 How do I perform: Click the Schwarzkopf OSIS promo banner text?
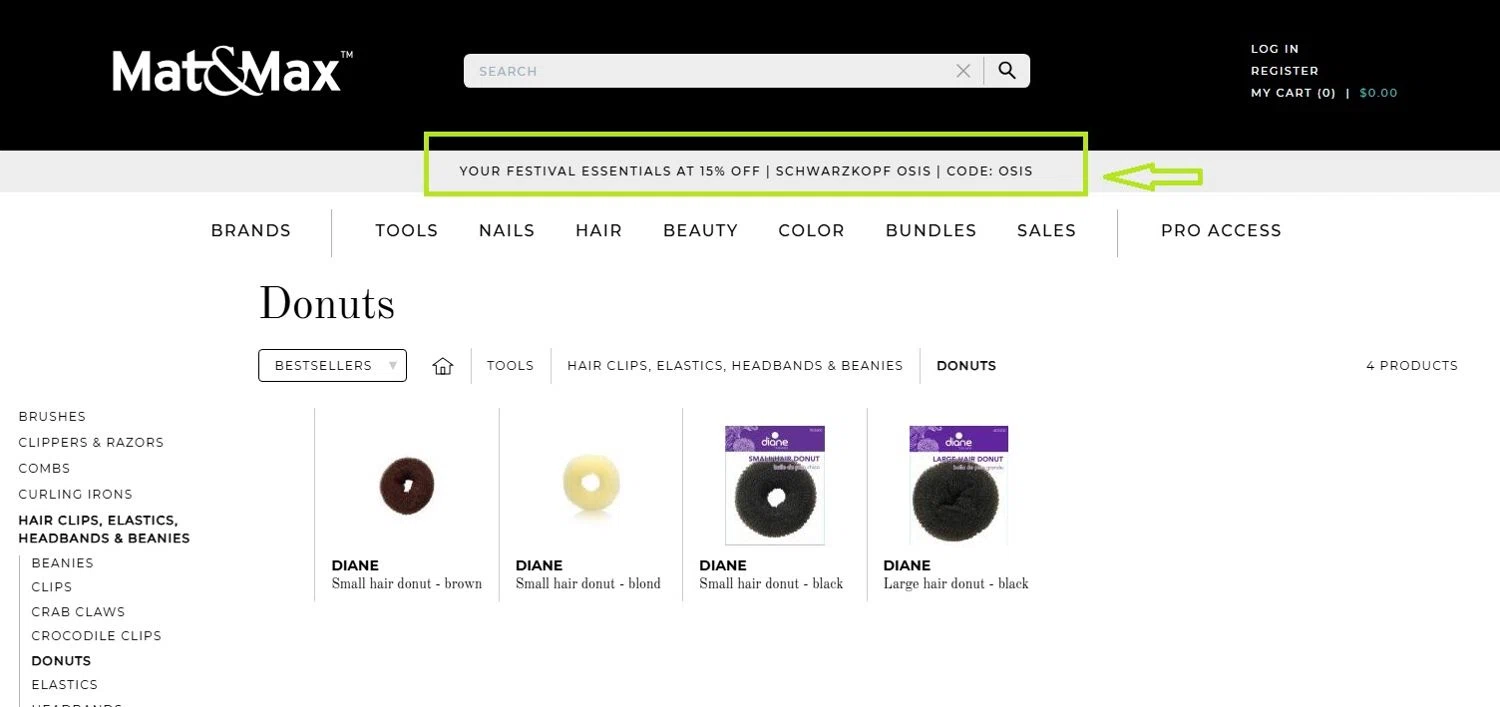[x=746, y=171]
